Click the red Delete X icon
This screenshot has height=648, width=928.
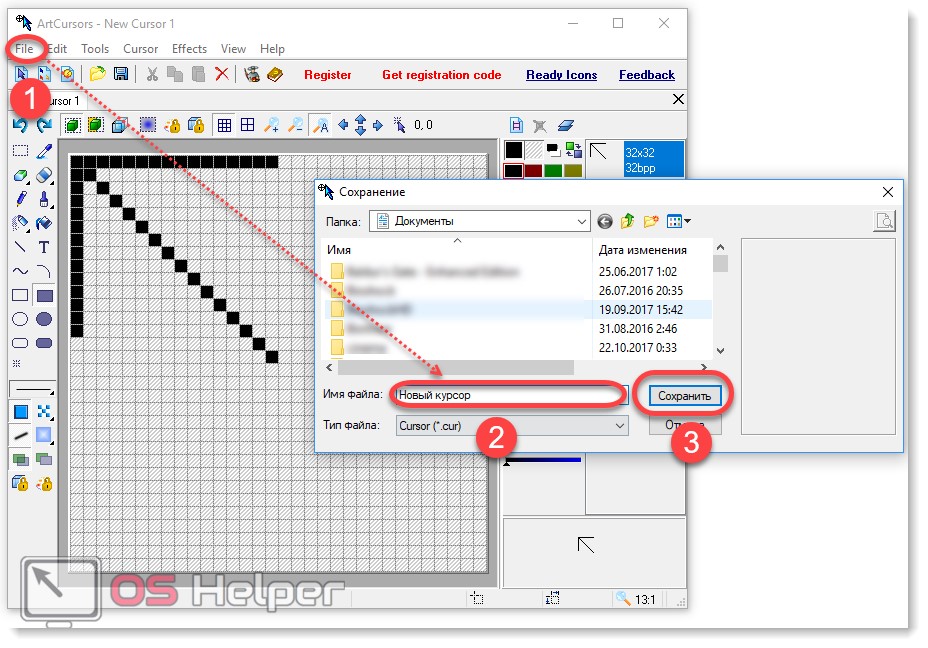[x=222, y=75]
